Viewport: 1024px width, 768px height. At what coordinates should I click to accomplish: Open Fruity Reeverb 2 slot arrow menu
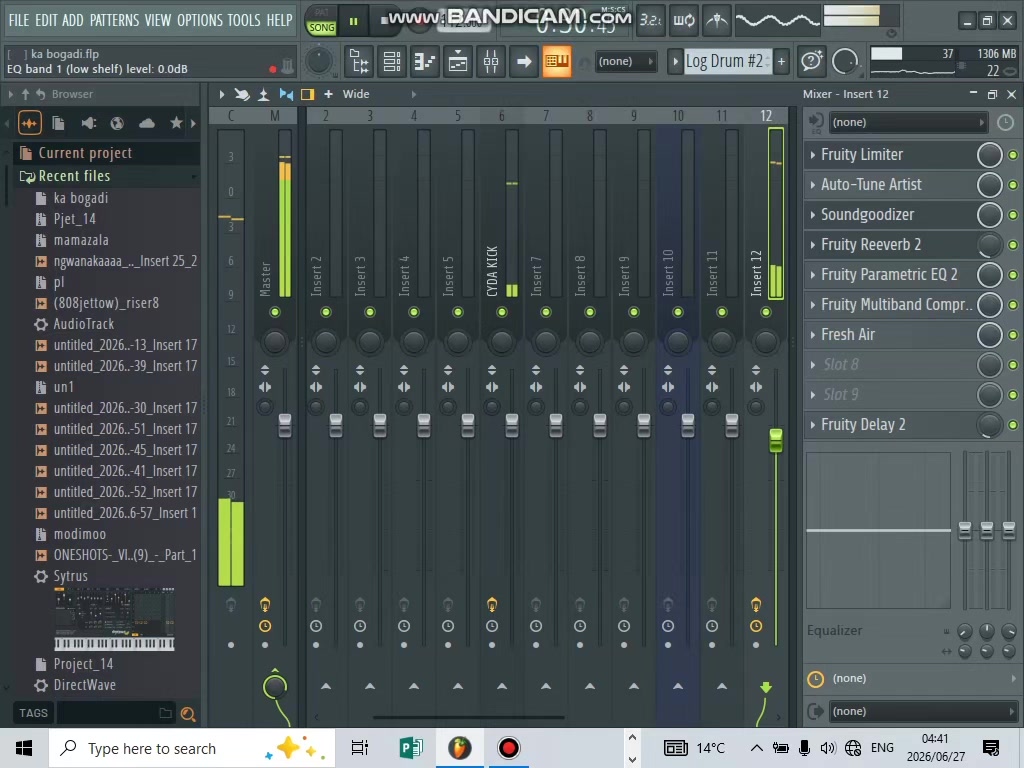coord(812,245)
